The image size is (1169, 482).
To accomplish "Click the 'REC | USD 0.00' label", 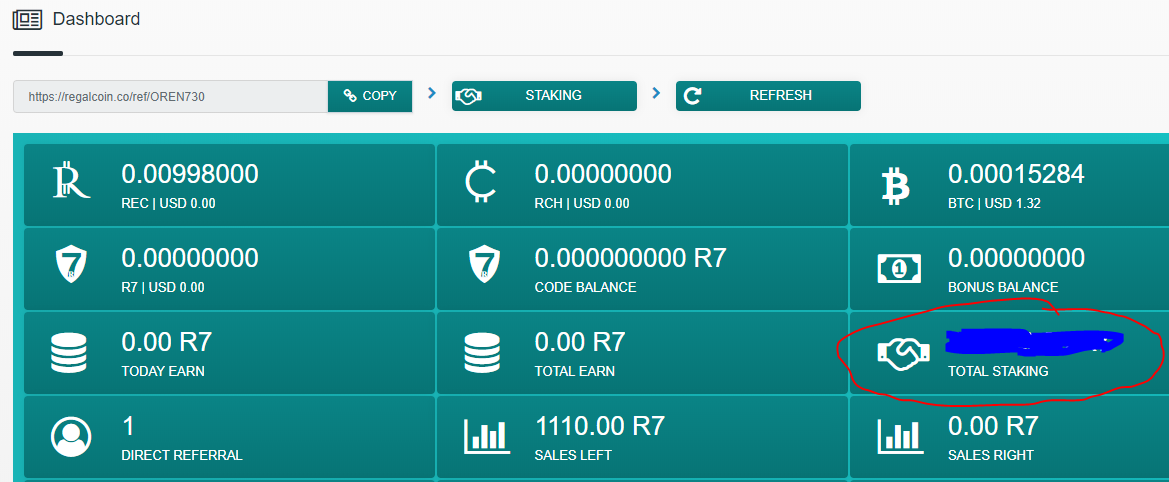I will click(x=168, y=203).
